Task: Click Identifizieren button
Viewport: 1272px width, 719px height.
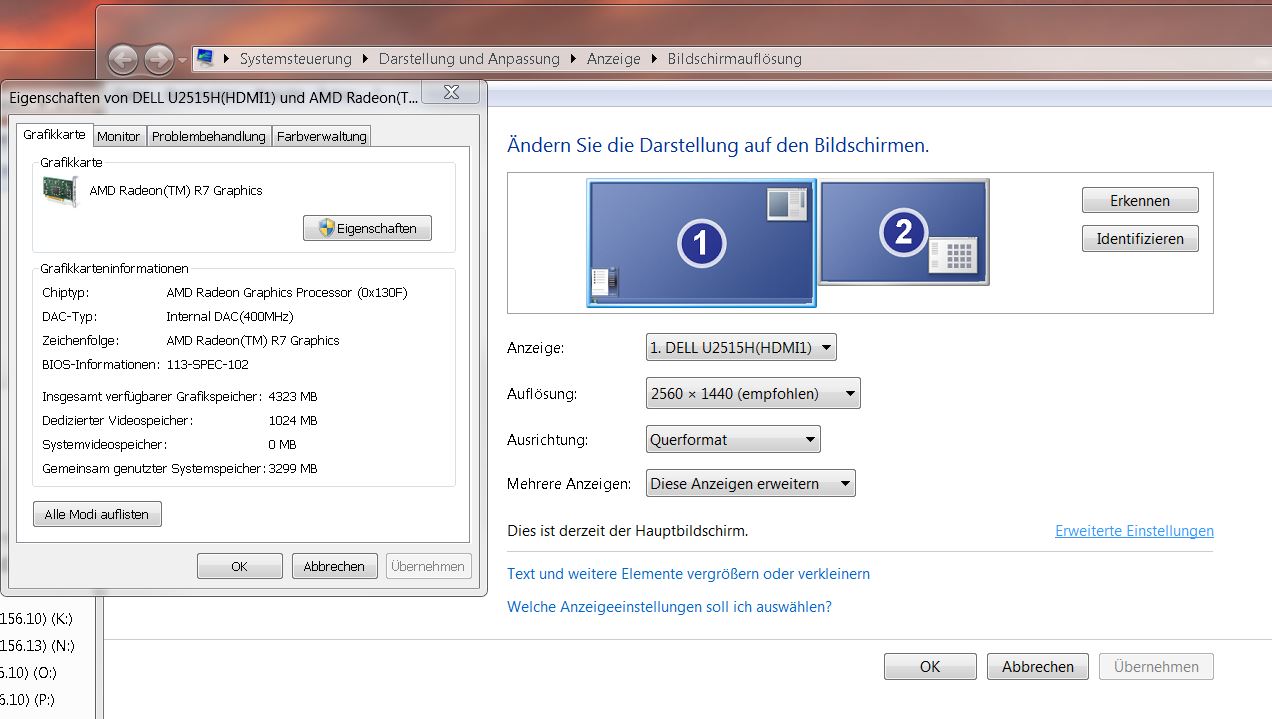Action: [1140, 238]
